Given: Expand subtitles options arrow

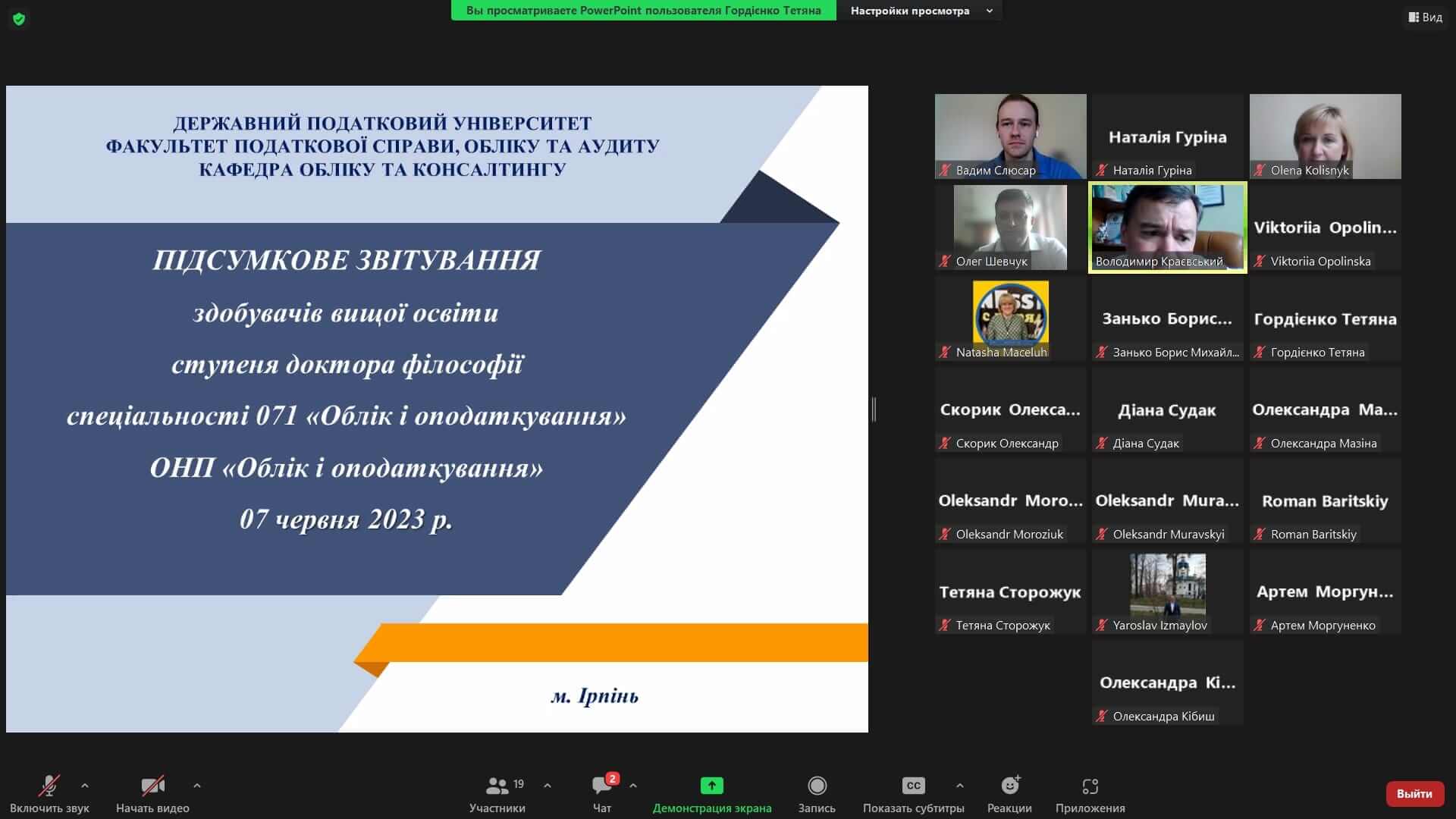Looking at the screenshot, I should [x=960, y=786].
